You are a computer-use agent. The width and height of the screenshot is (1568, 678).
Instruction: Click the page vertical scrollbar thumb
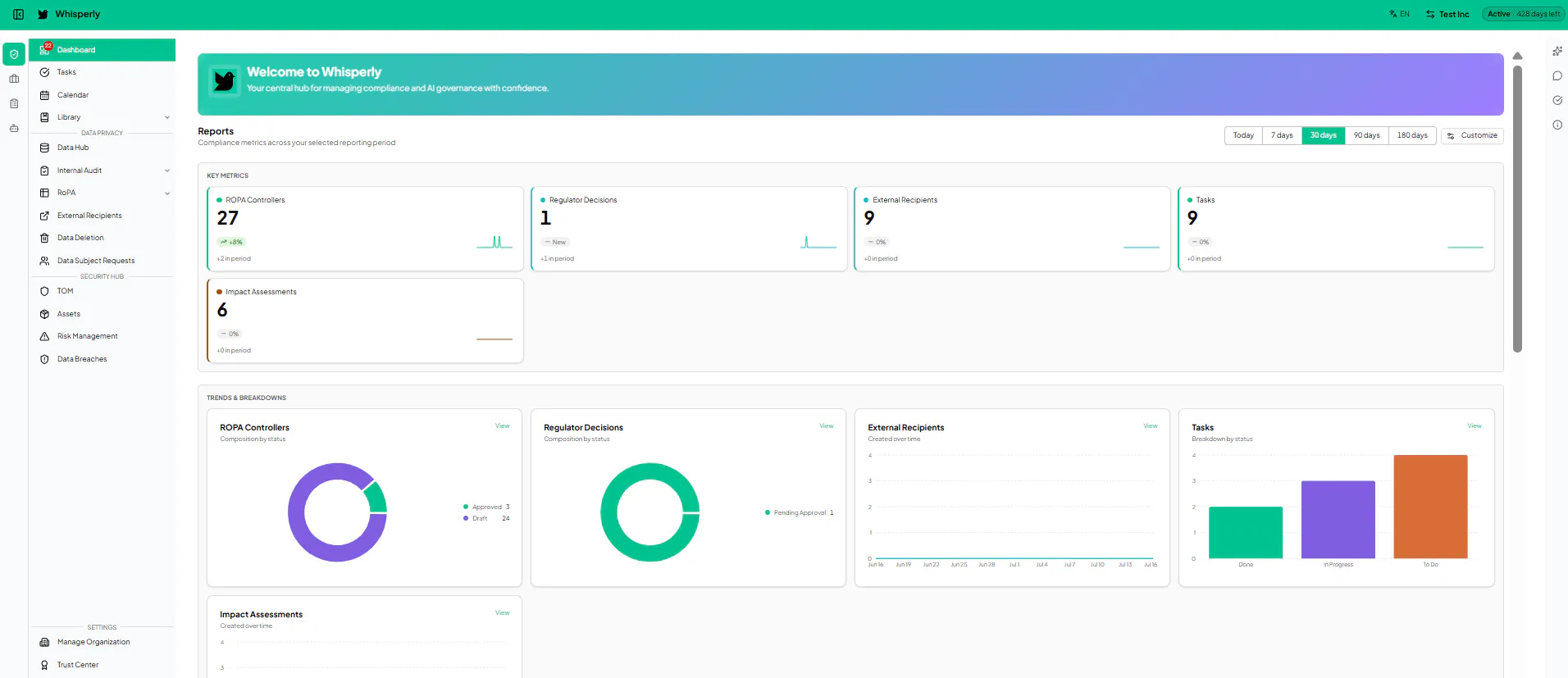pyautogui.click(x=1517, y=208)
